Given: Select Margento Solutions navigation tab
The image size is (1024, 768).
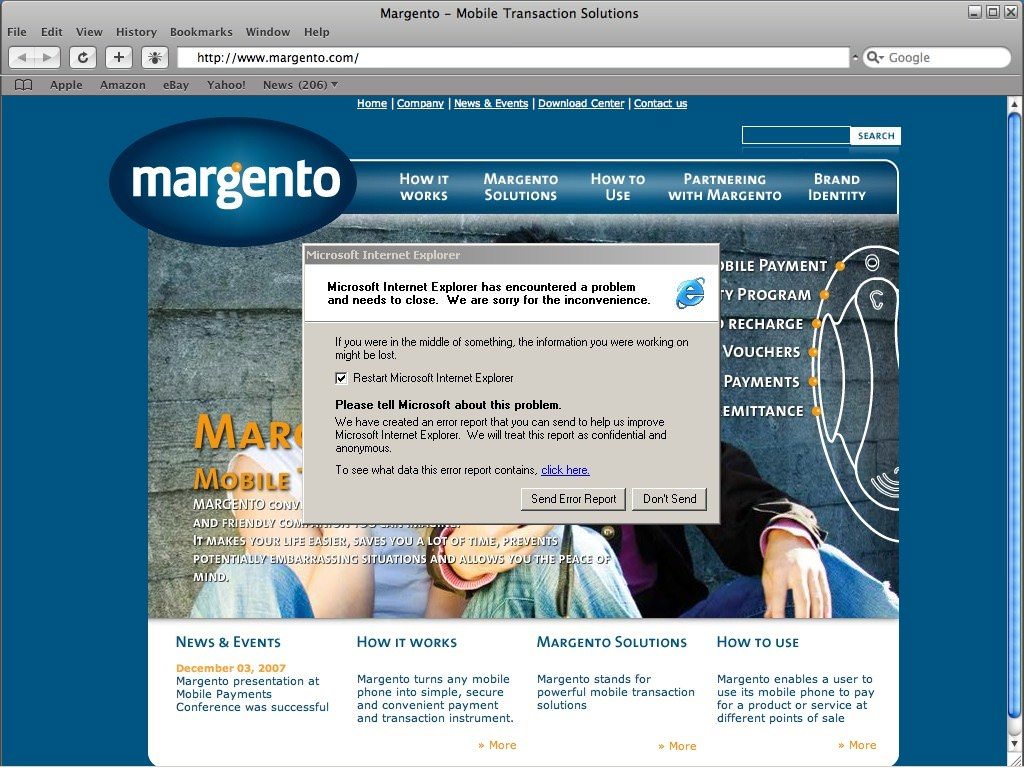Looking at the screenshot, I should [520, 187].
